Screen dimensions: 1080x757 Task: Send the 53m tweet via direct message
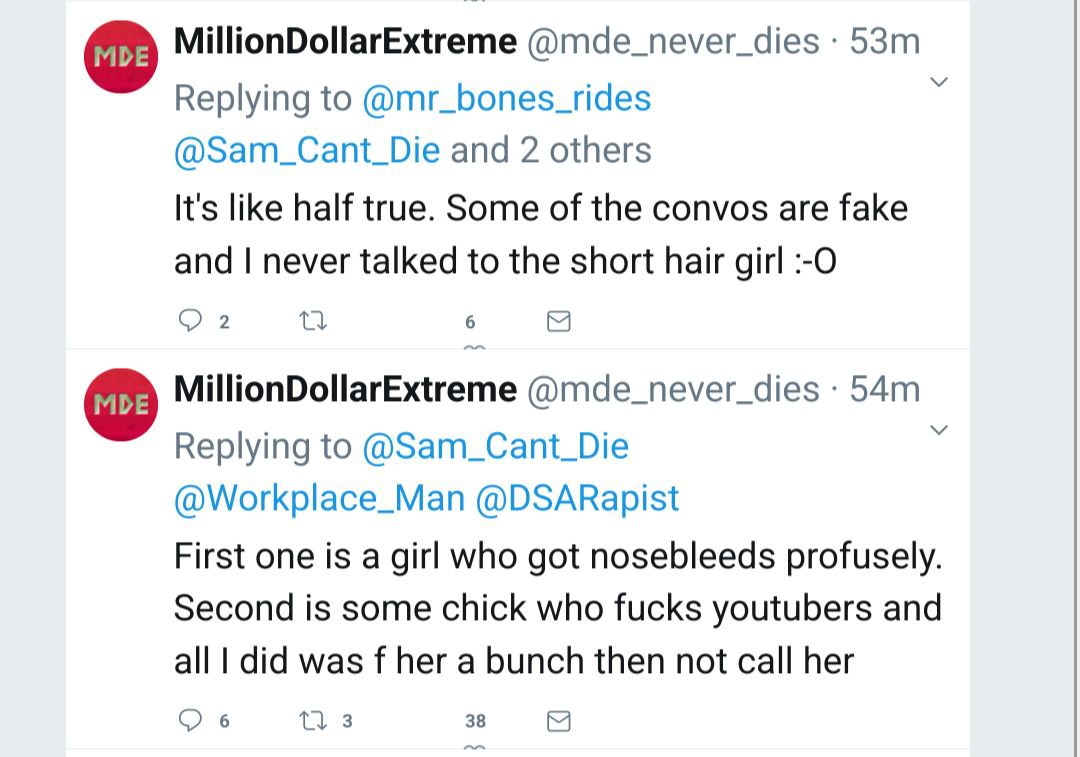tap(559, 321)
